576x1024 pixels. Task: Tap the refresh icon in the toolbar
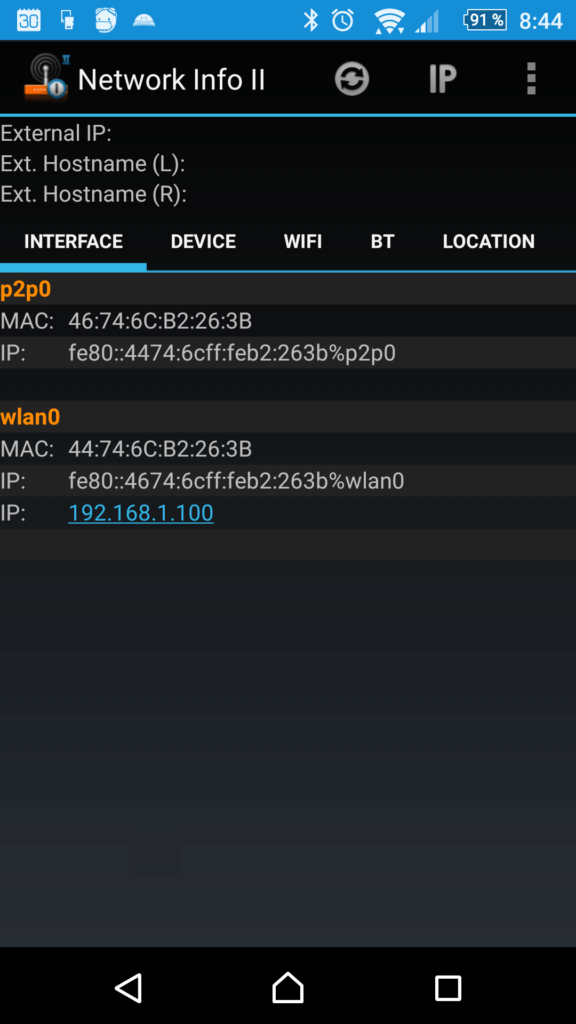pyautogui.click(x=352, y=80)
